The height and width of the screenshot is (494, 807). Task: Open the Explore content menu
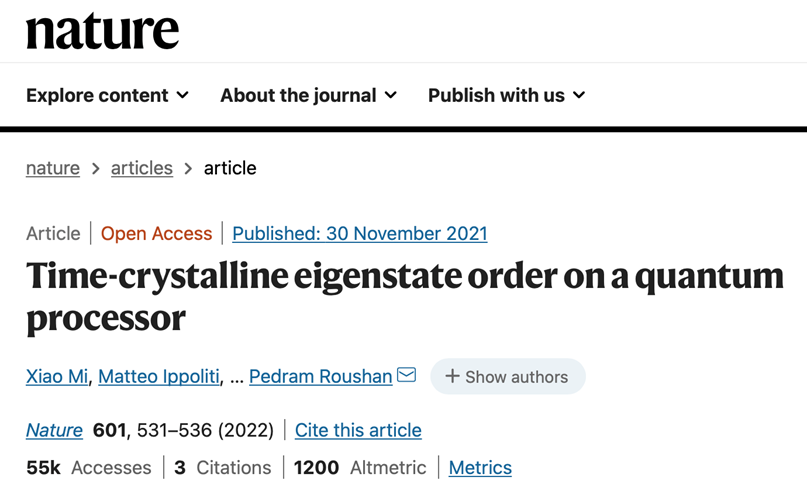point(108,95)
